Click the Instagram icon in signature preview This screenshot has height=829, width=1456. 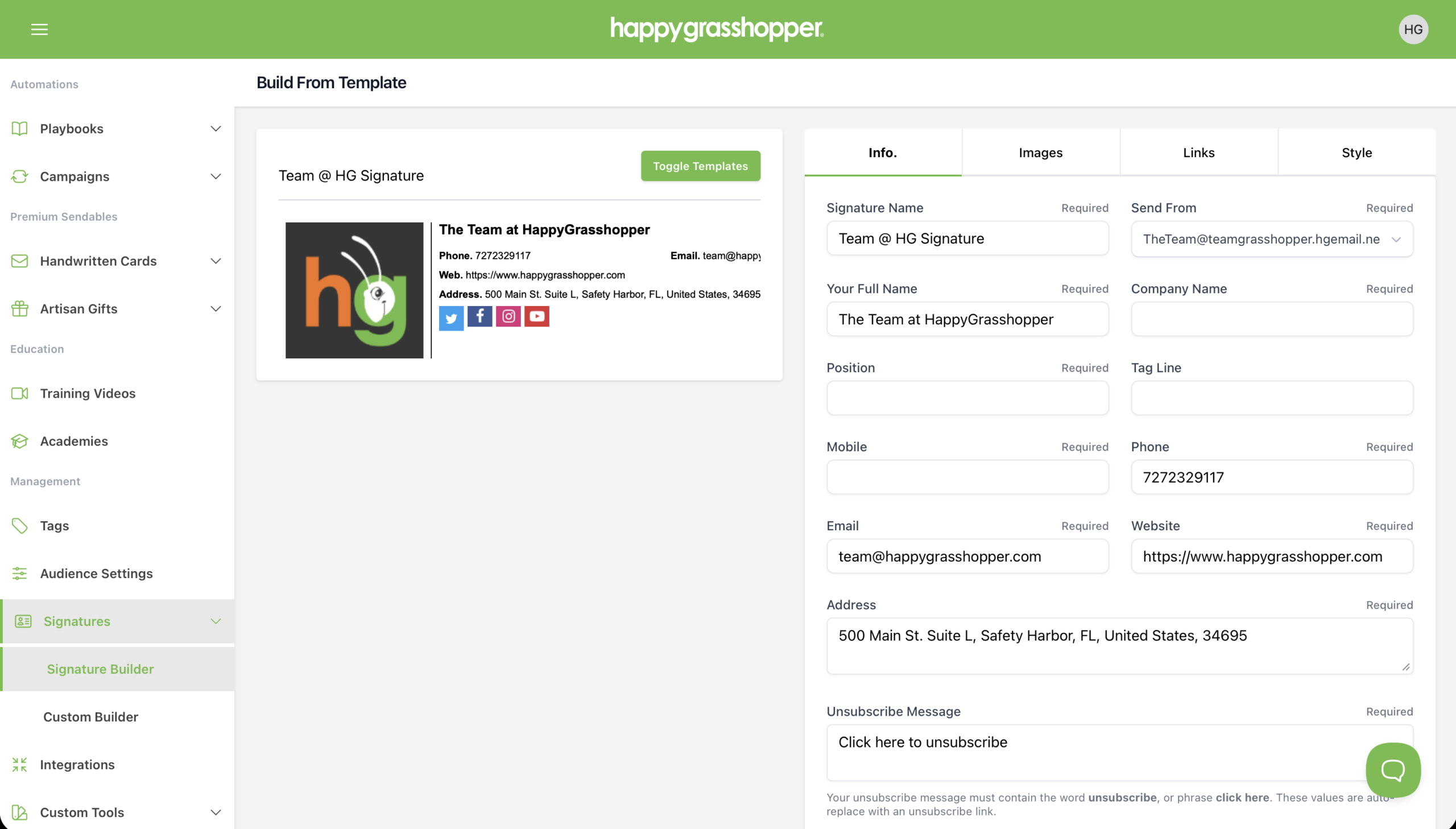(508, 316)
